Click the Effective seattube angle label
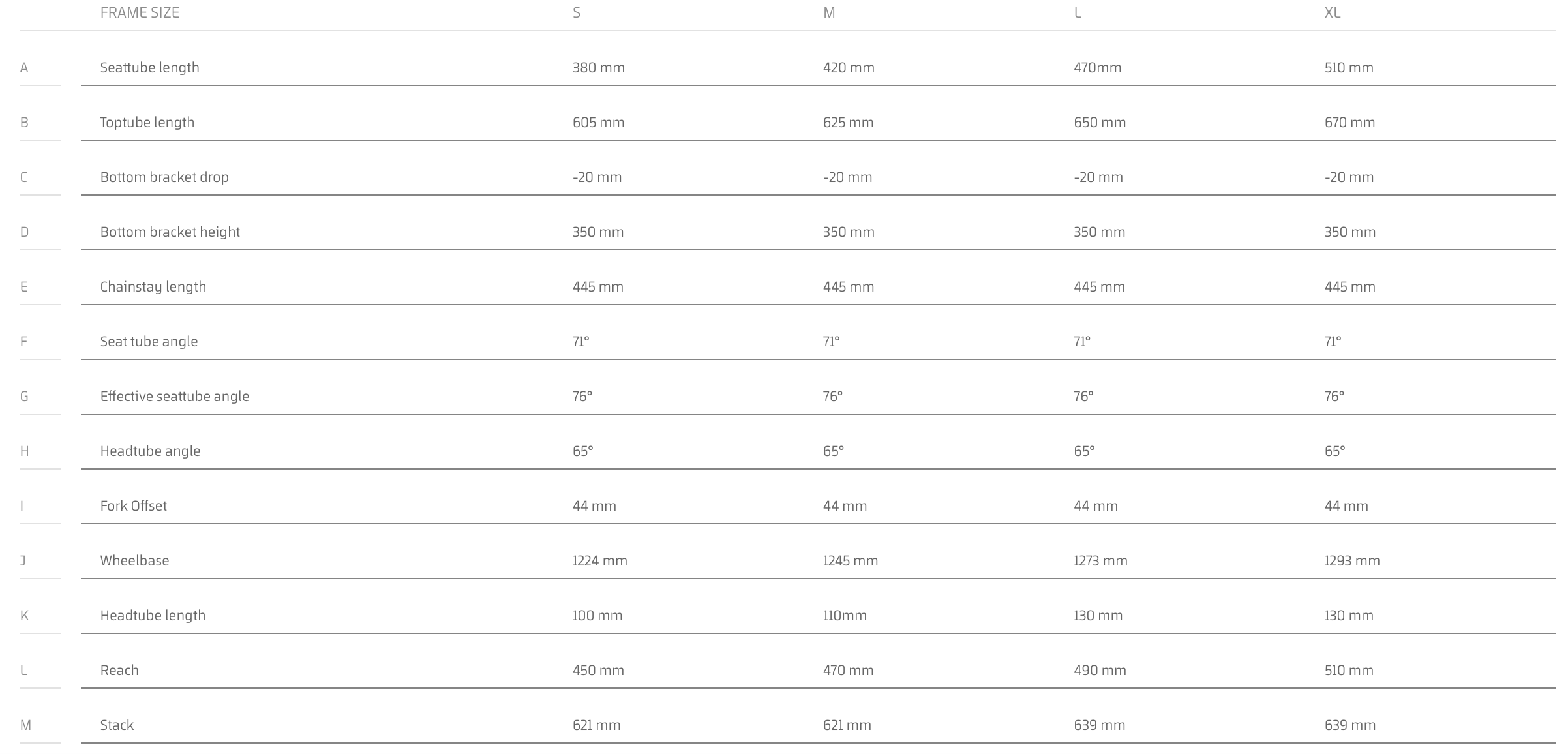1568x754 pixels. (x=174, y=397)
